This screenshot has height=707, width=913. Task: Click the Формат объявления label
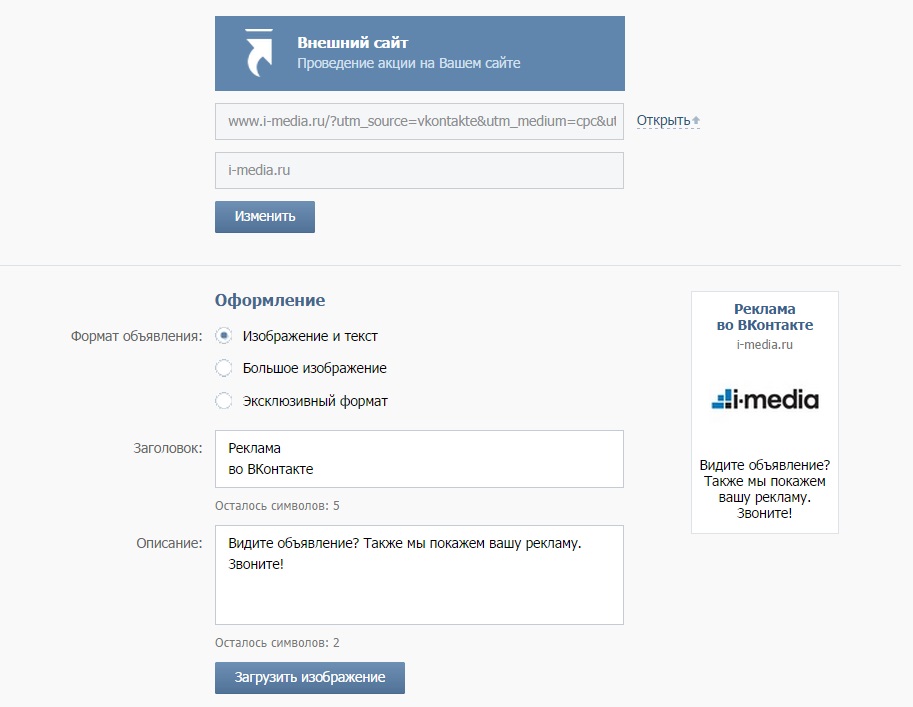pyautogui.click(x=136, y=336)
